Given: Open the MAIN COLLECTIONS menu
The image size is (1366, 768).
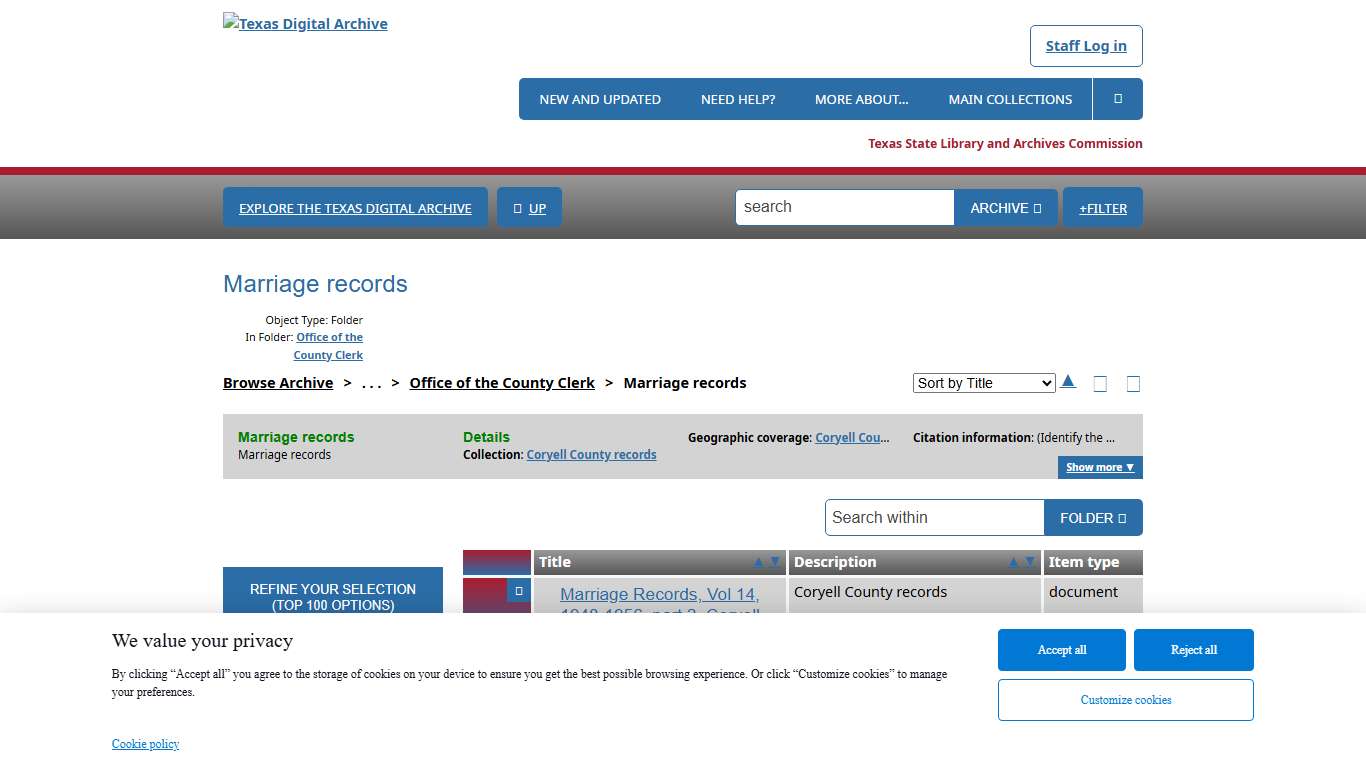Looking at the screenshot, I should 1011,98.
